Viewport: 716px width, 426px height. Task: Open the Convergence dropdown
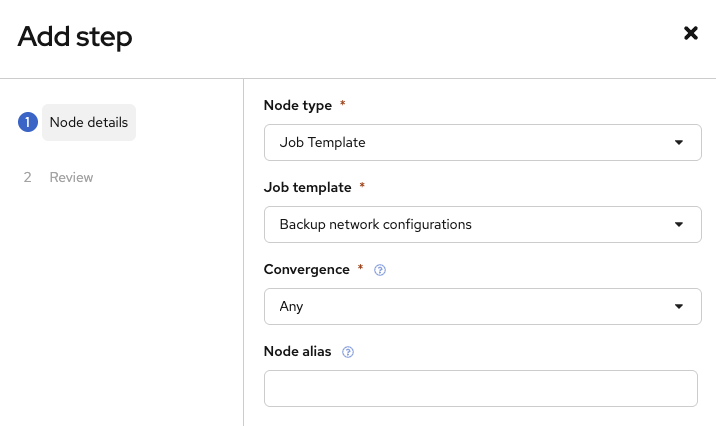[x=483, y=306]
